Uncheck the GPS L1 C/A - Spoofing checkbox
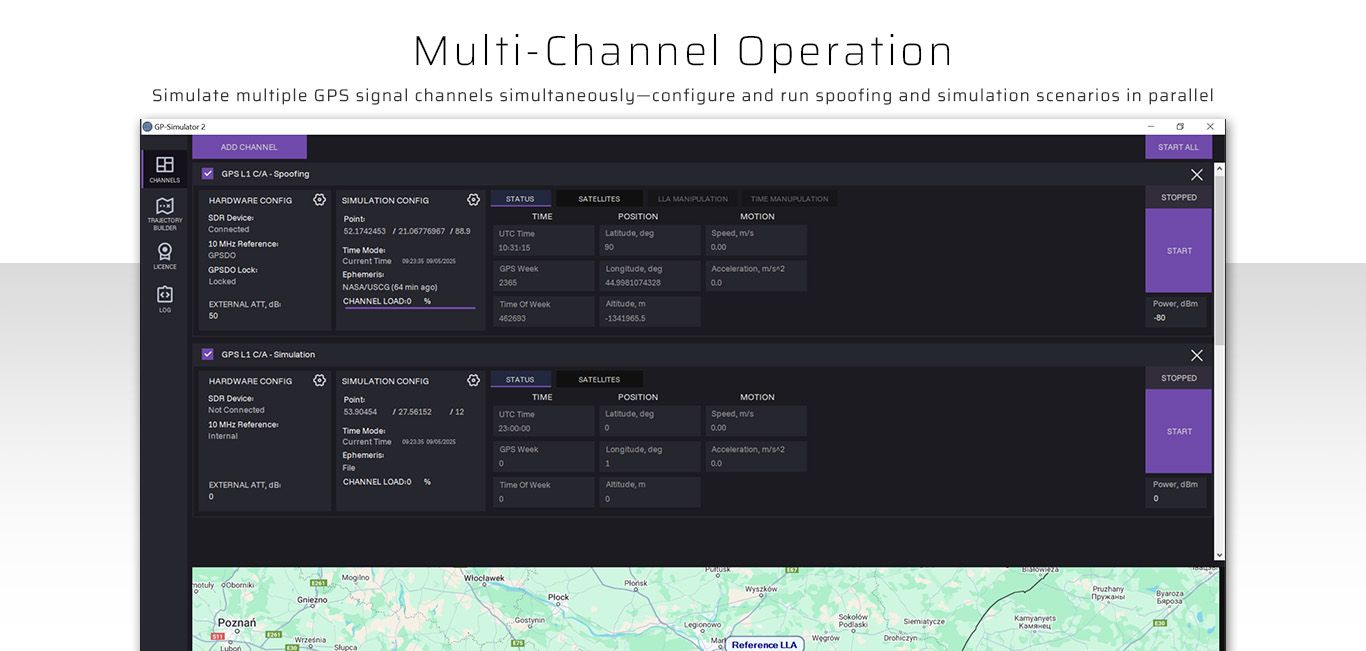The image size is (1366, 651). (208, 174)
